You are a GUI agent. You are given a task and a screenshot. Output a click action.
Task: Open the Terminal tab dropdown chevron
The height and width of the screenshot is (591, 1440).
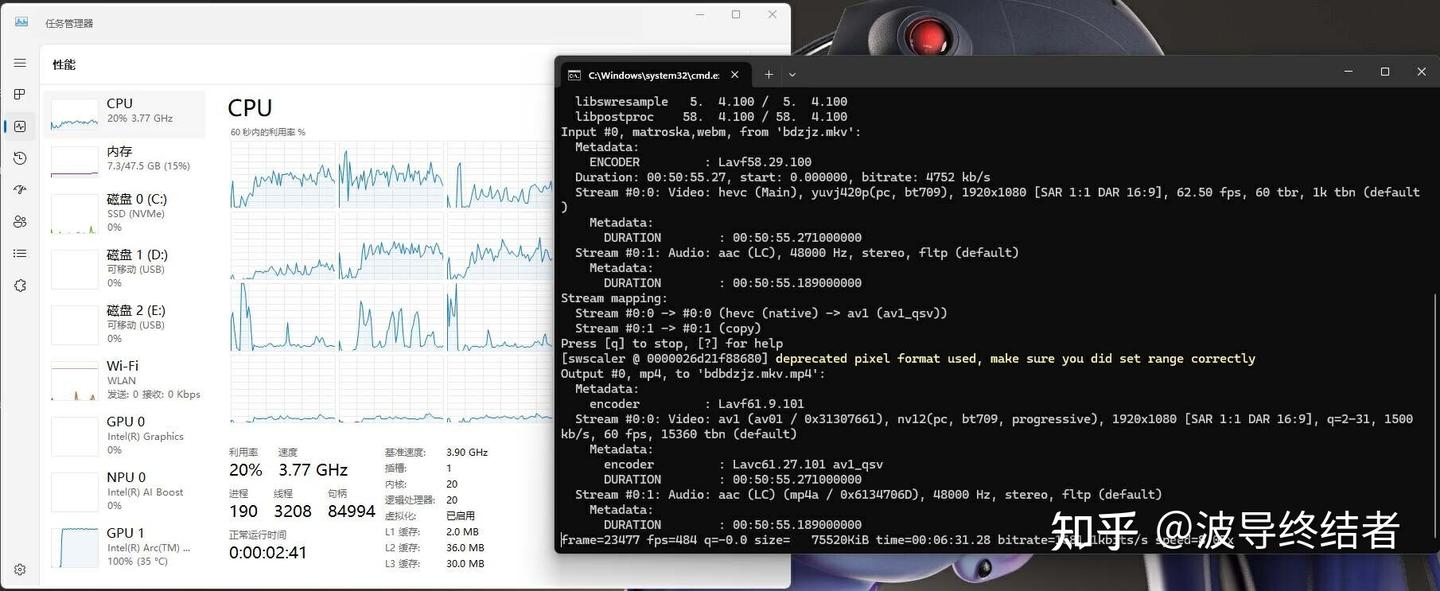(792, 74)
